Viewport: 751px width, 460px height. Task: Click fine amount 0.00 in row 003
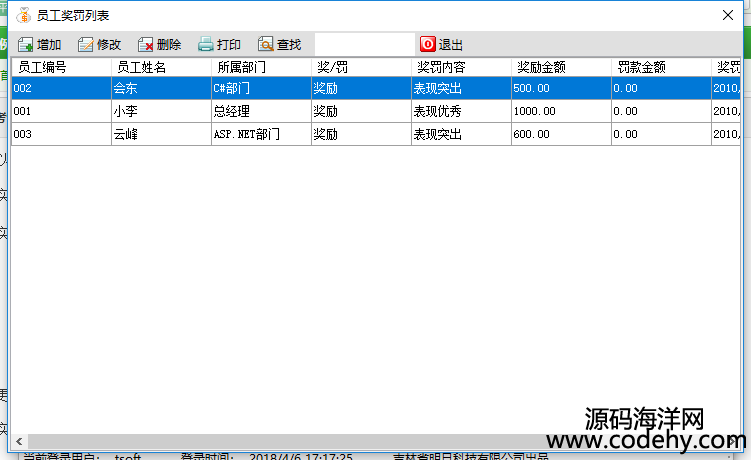pyautogui.click(x=661, y=134)
